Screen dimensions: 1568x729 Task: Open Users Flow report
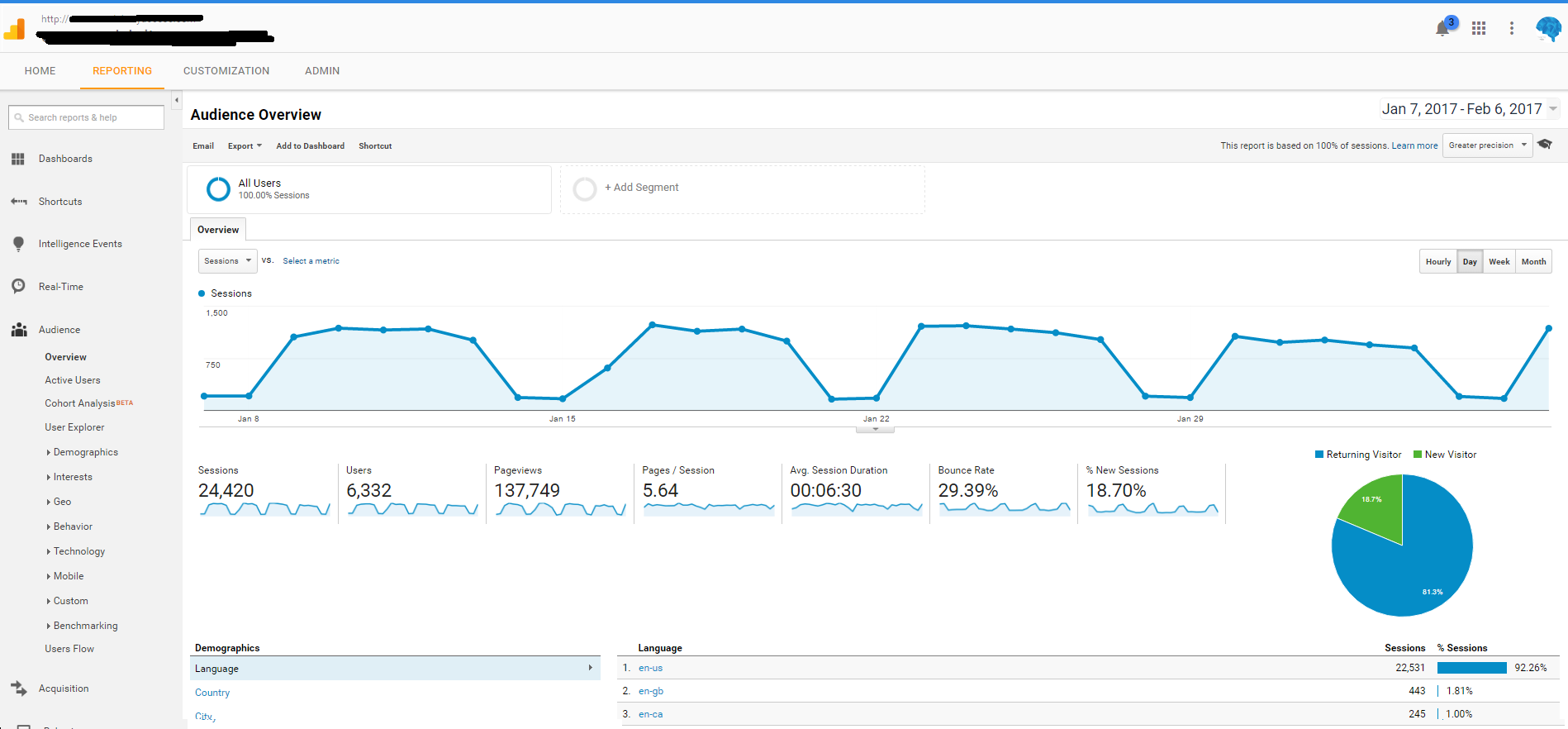(69, 649)
